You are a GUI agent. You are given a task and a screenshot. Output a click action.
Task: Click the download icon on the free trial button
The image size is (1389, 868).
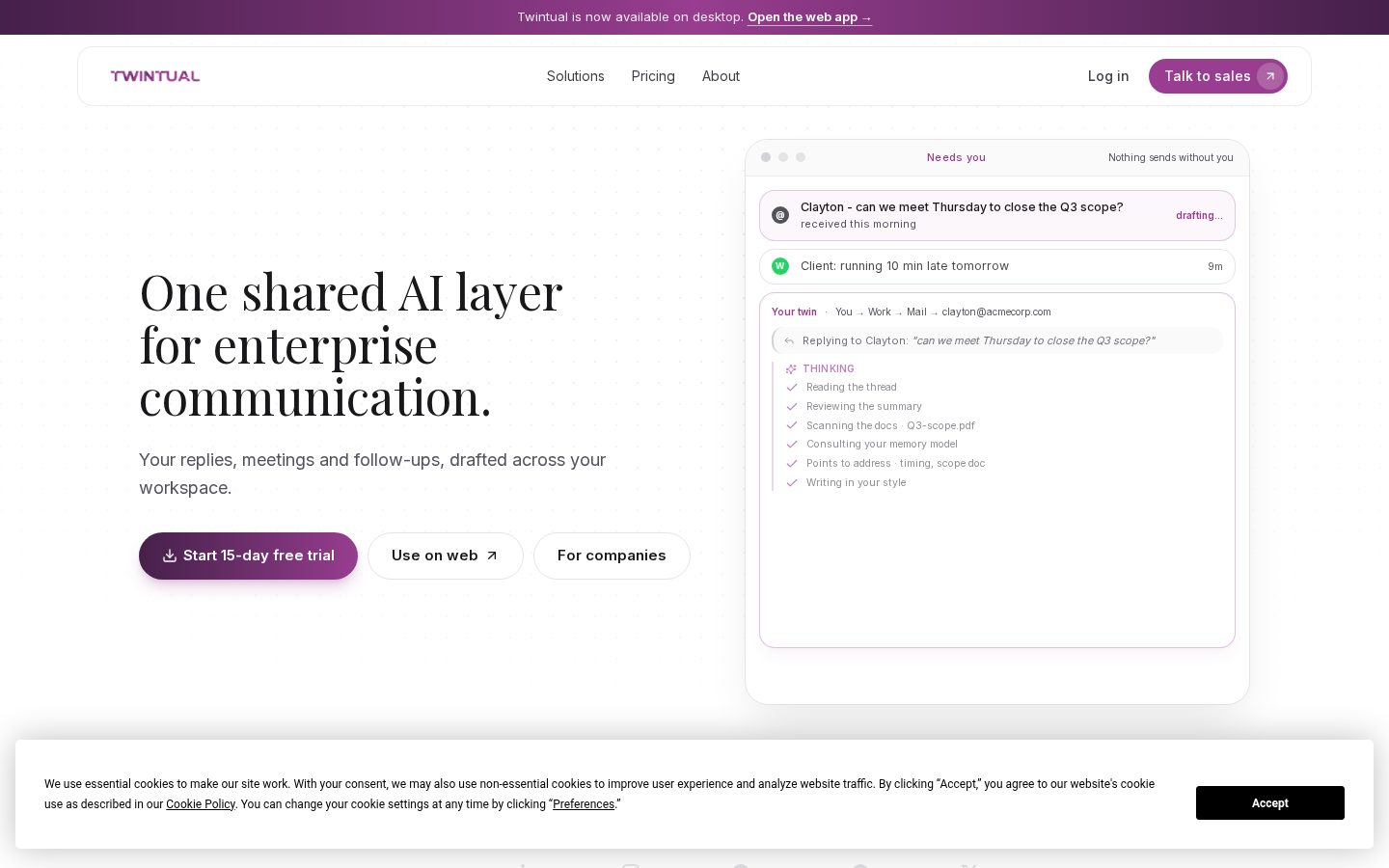170,556
